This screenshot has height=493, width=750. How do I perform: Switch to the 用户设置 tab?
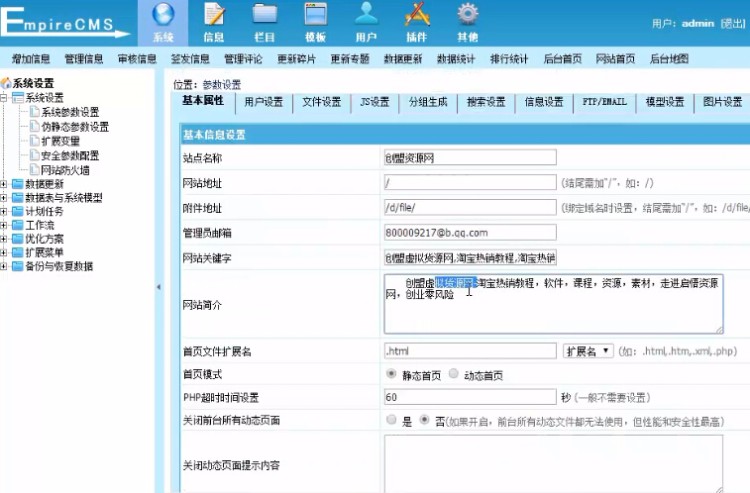coord(264,102)
